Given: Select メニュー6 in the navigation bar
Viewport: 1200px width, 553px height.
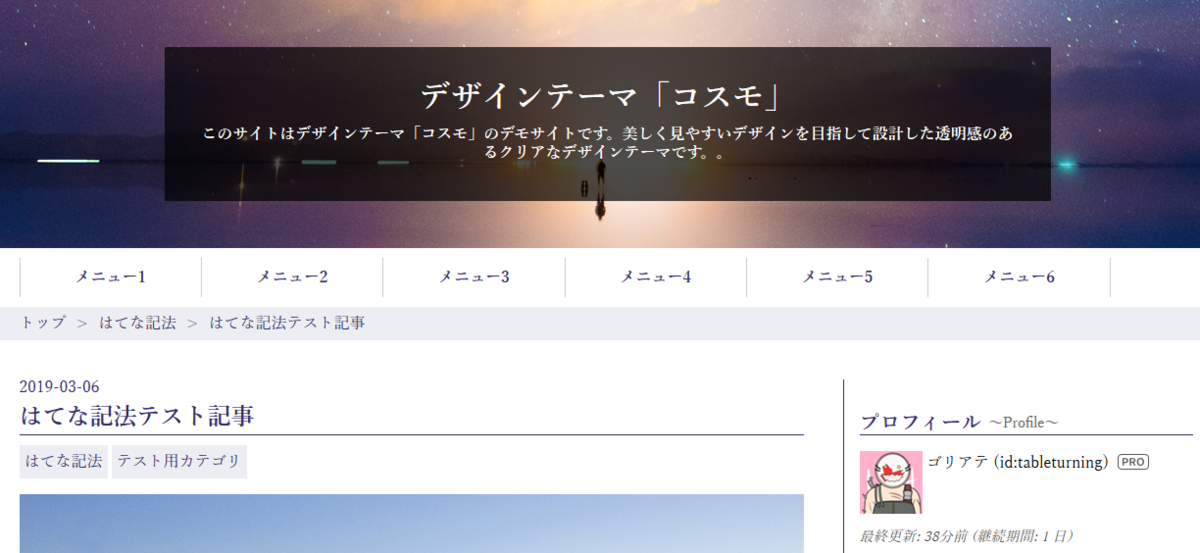Looking at the screenshot, I should tap(1019, 277).
